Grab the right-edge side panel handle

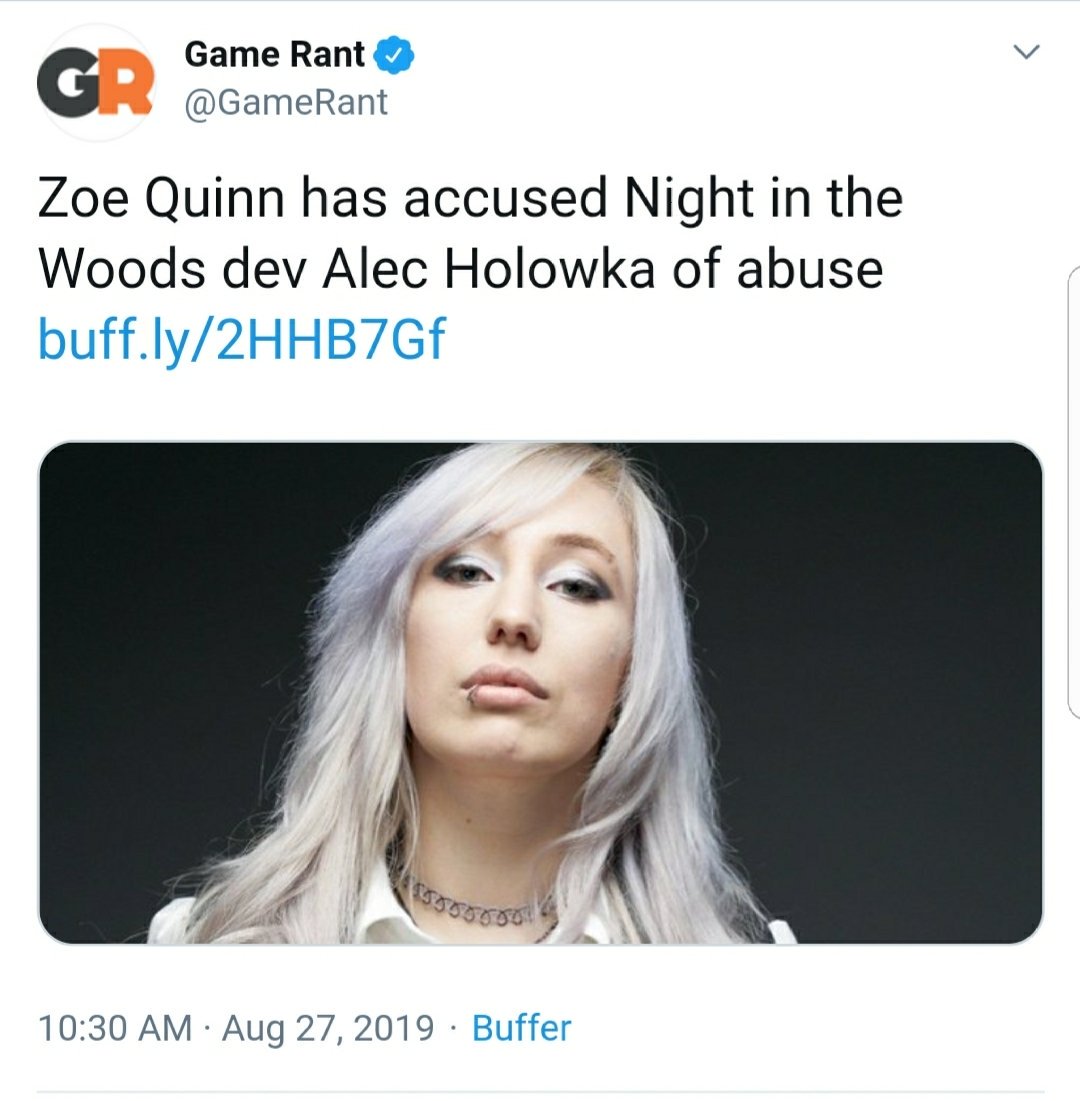coord(1073,493)
